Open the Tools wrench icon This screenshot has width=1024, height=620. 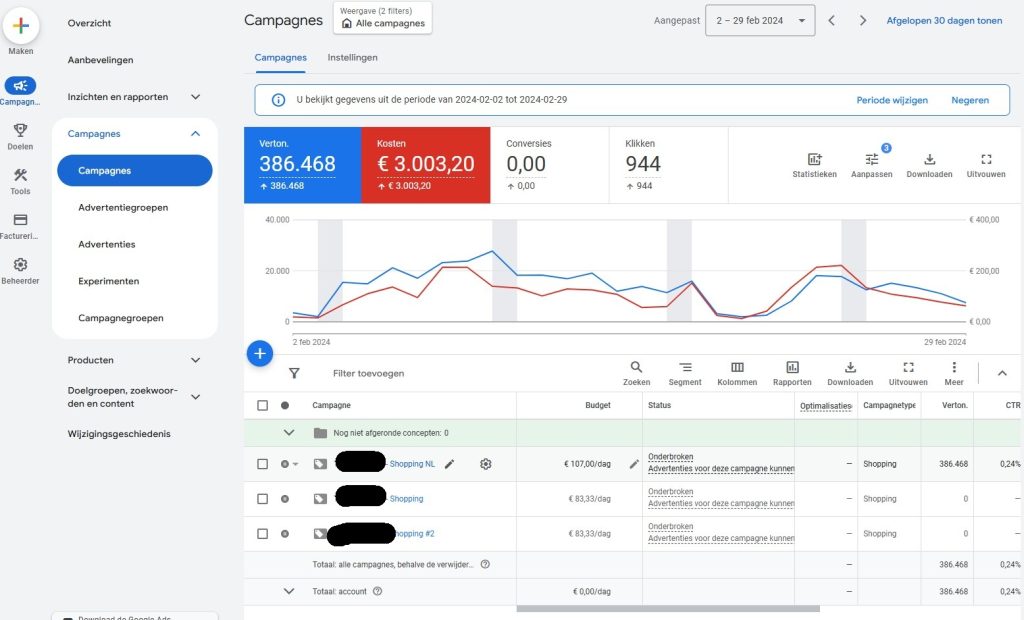(x=20, y=175)
